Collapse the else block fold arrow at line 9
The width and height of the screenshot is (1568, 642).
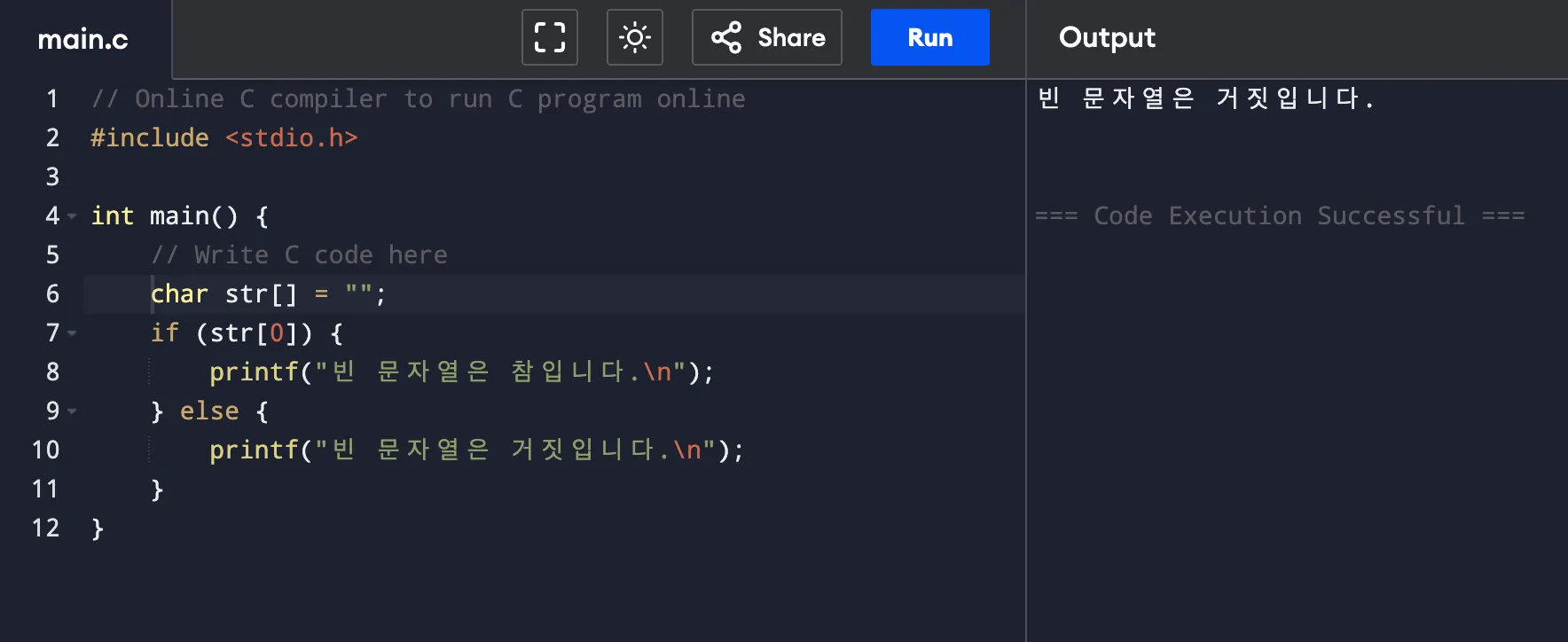[72, 411]
